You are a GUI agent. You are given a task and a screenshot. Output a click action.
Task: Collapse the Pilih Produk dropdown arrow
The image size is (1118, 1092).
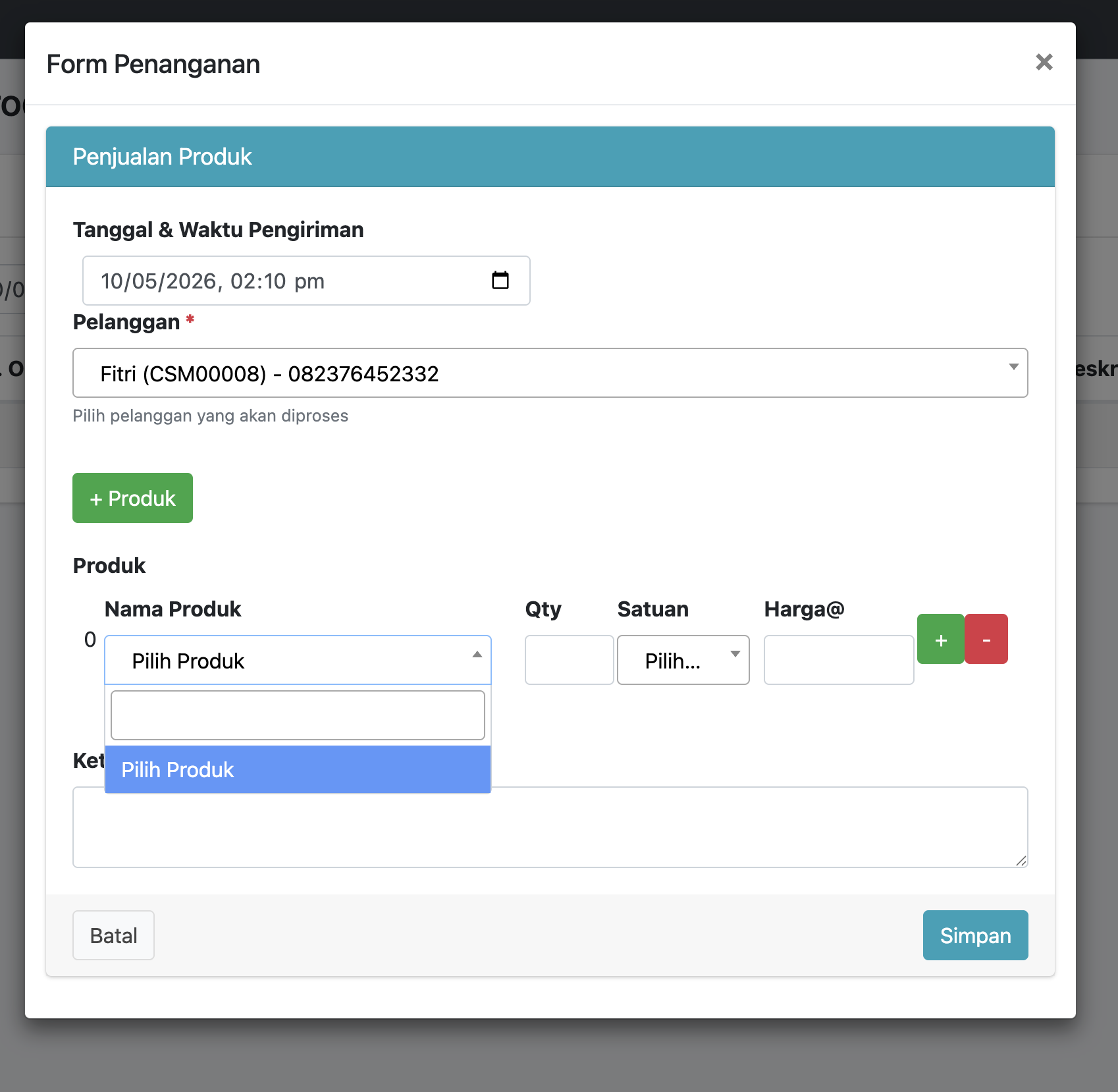(x=477, y=654)
